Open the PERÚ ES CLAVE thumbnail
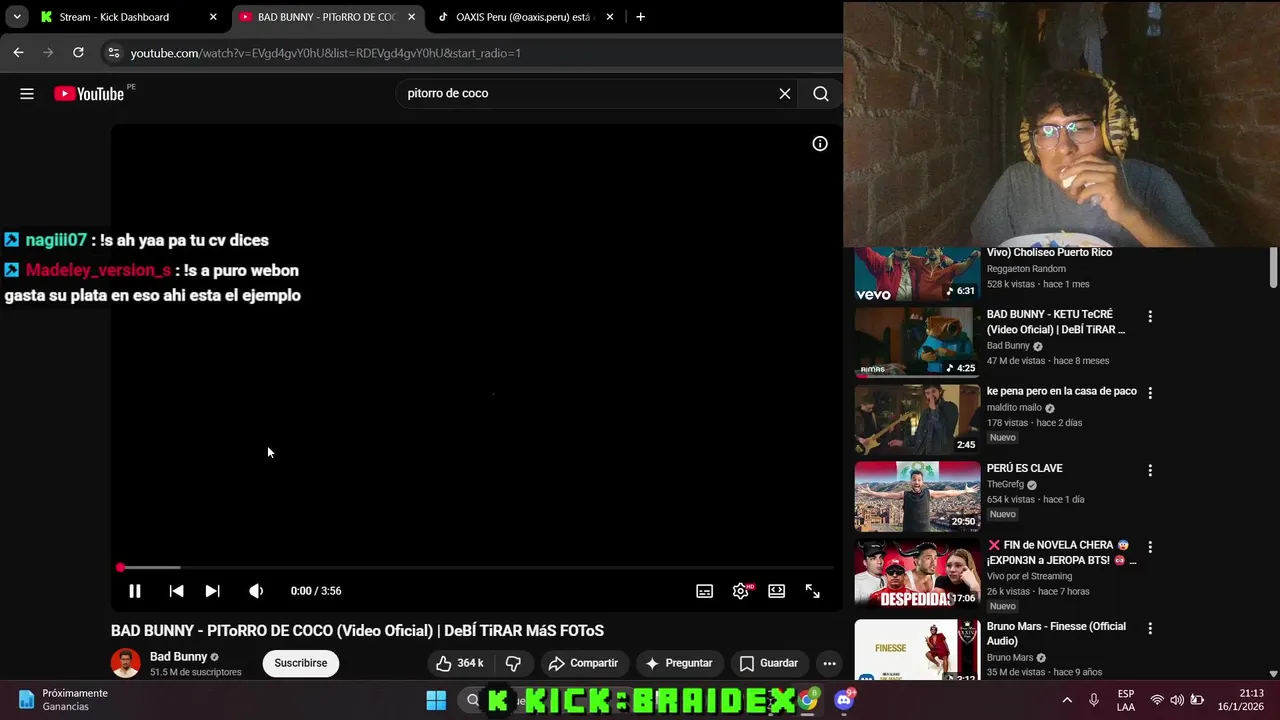 pos(917,496)
